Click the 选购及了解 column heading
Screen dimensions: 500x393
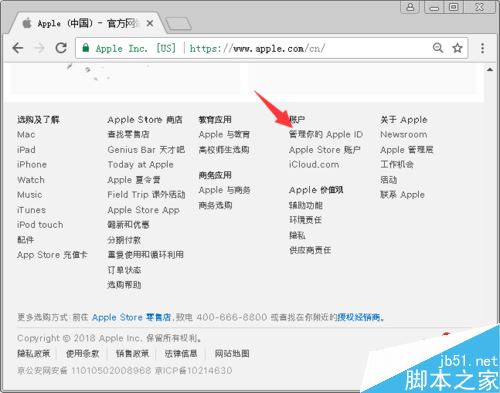(38, 120)
